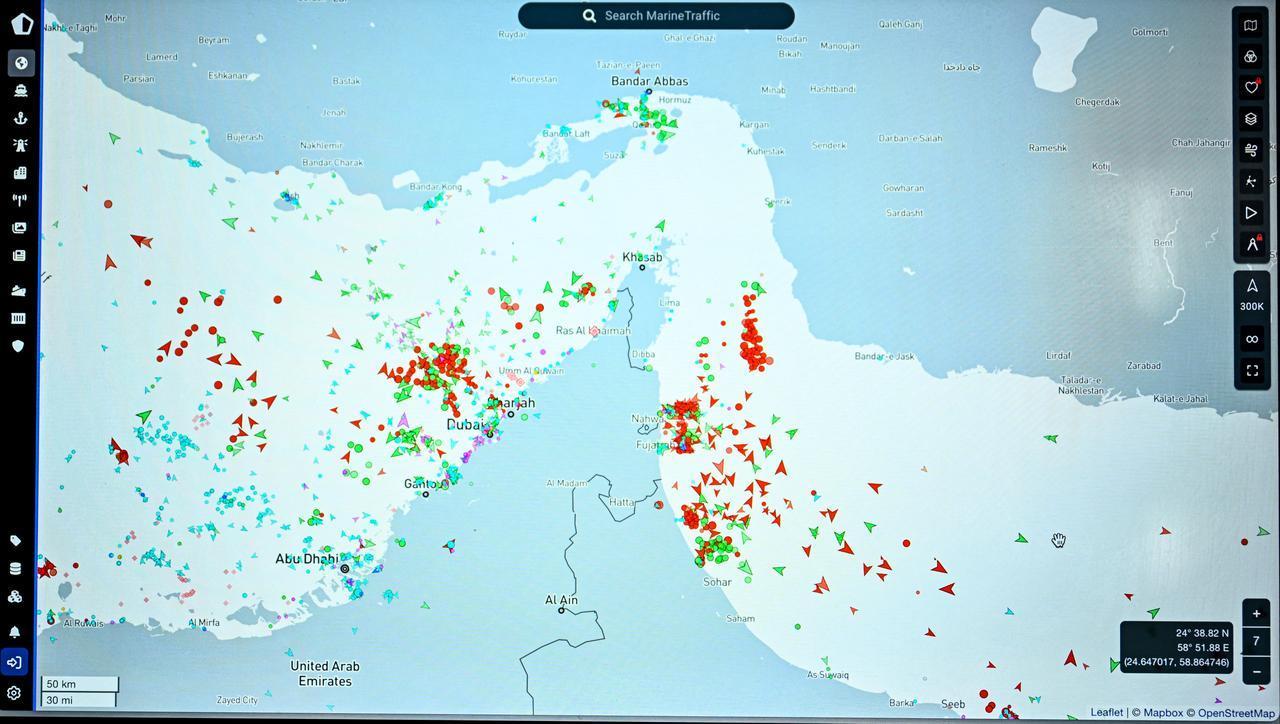Open the nautical guide book icon on right toolbar

pos(1251,25)
